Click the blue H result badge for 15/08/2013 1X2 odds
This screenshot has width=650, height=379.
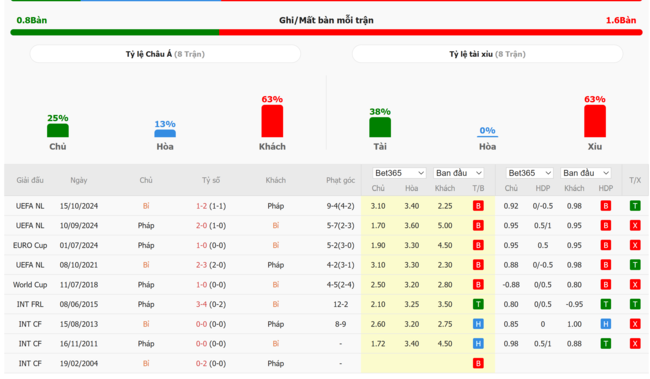(x=478, y=324)
